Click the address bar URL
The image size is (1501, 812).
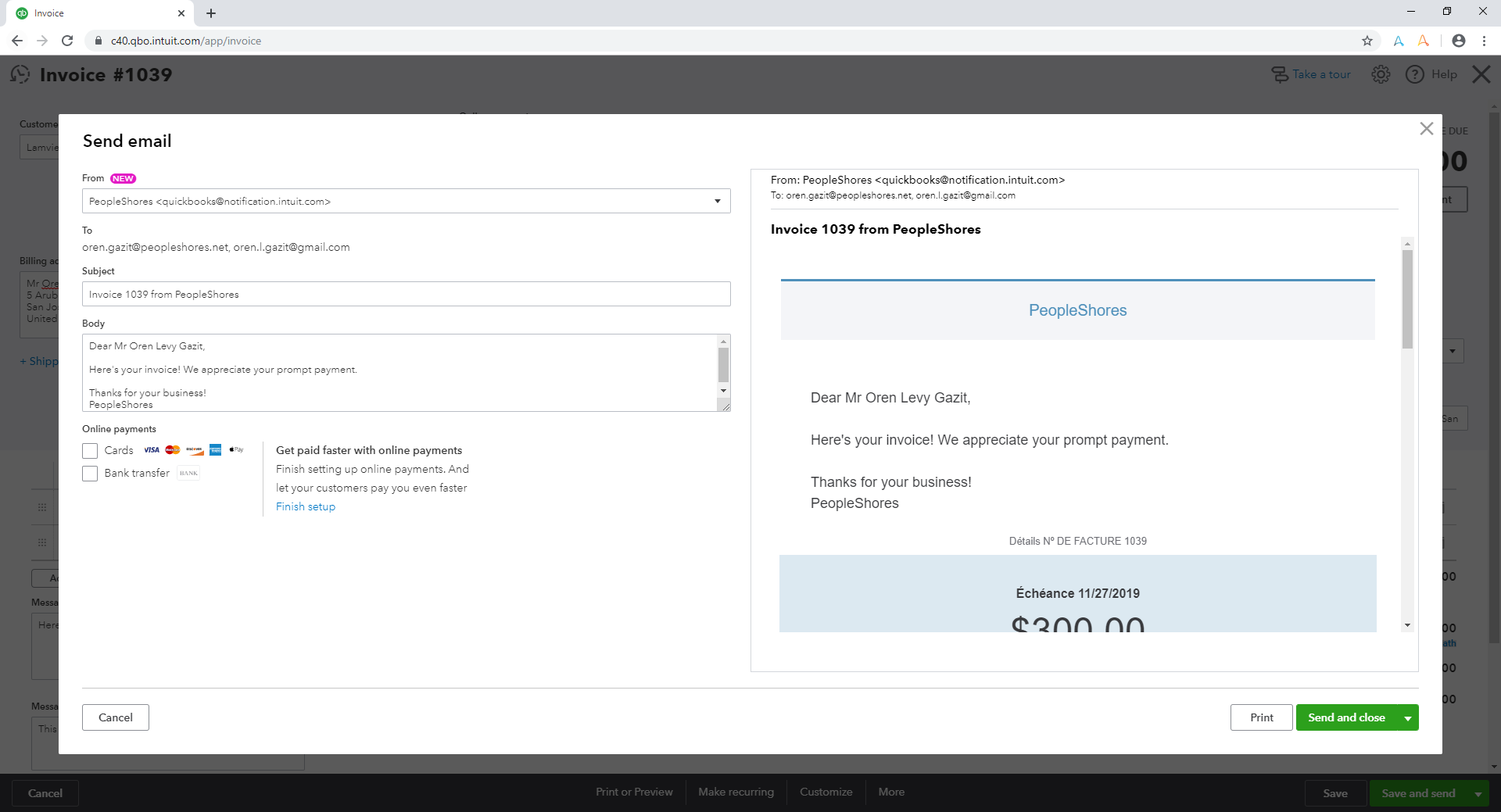pyautogui.click(x=186, y=41)
